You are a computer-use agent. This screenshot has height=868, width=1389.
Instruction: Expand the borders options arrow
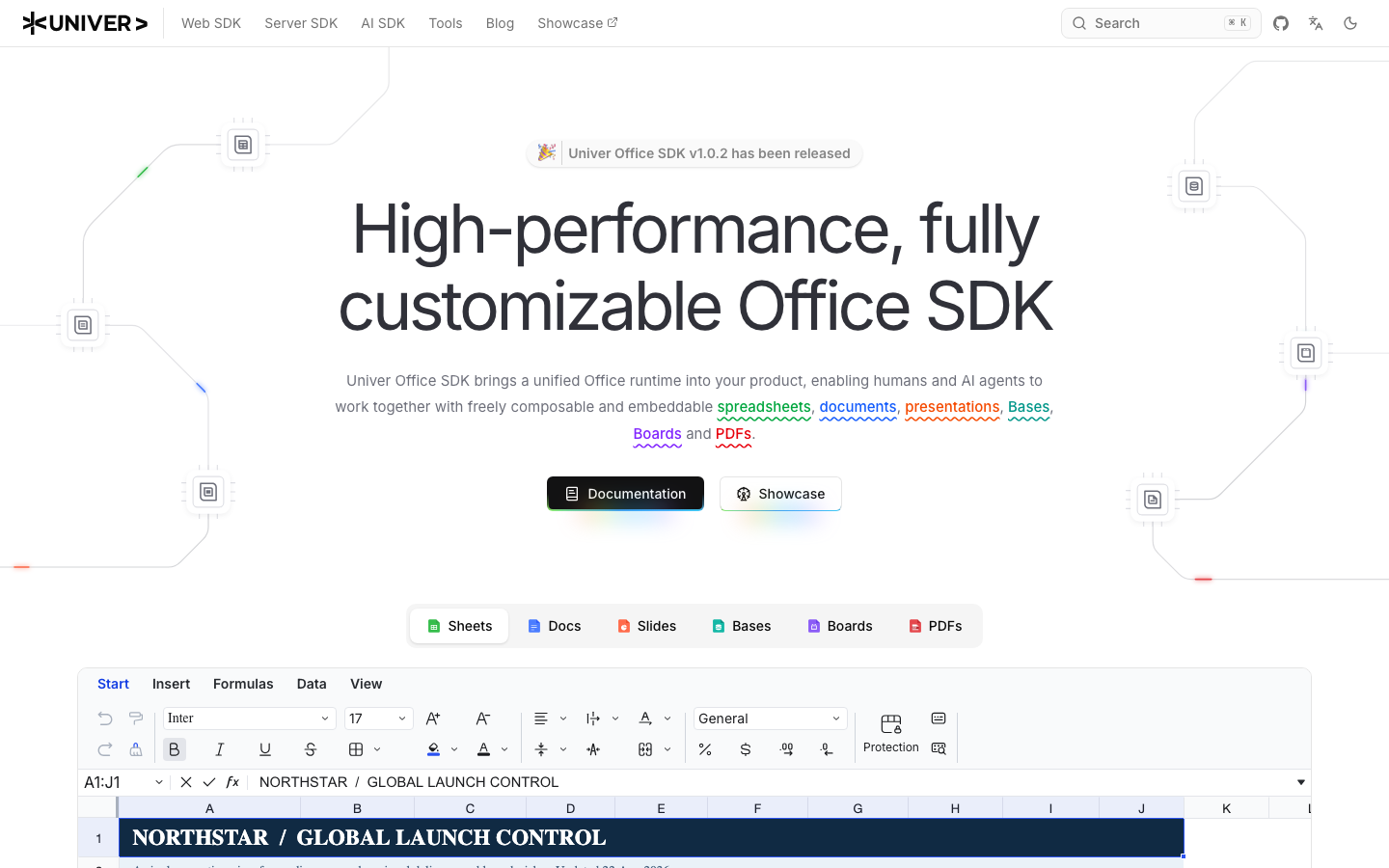tap(377, 749)
